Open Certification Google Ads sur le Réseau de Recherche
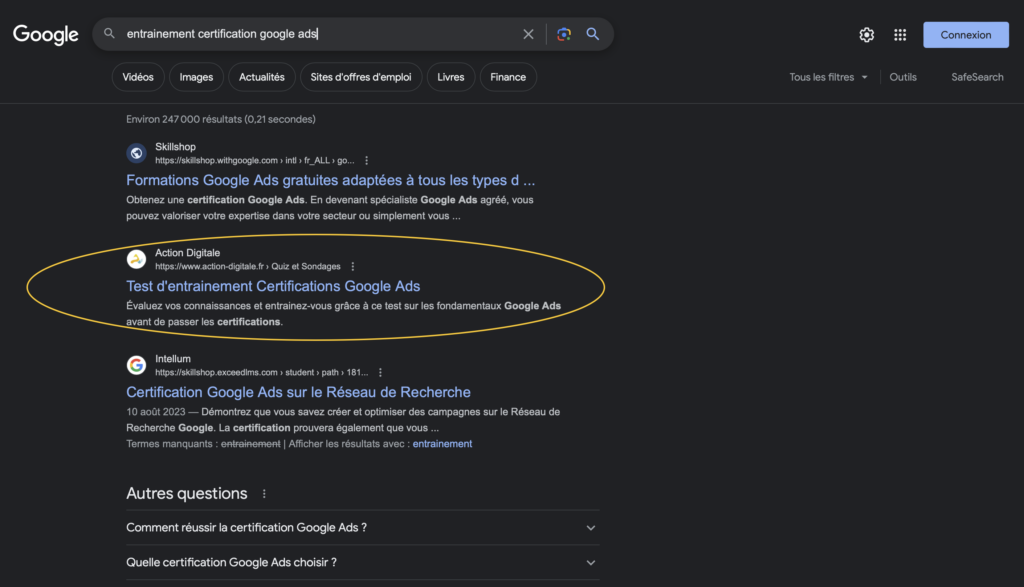 click(298, 392)
